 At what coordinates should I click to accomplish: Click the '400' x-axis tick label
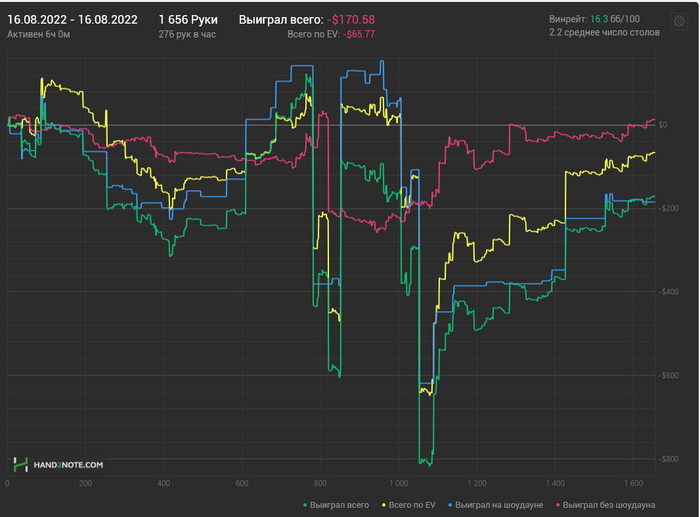click(x=164, y=483)
